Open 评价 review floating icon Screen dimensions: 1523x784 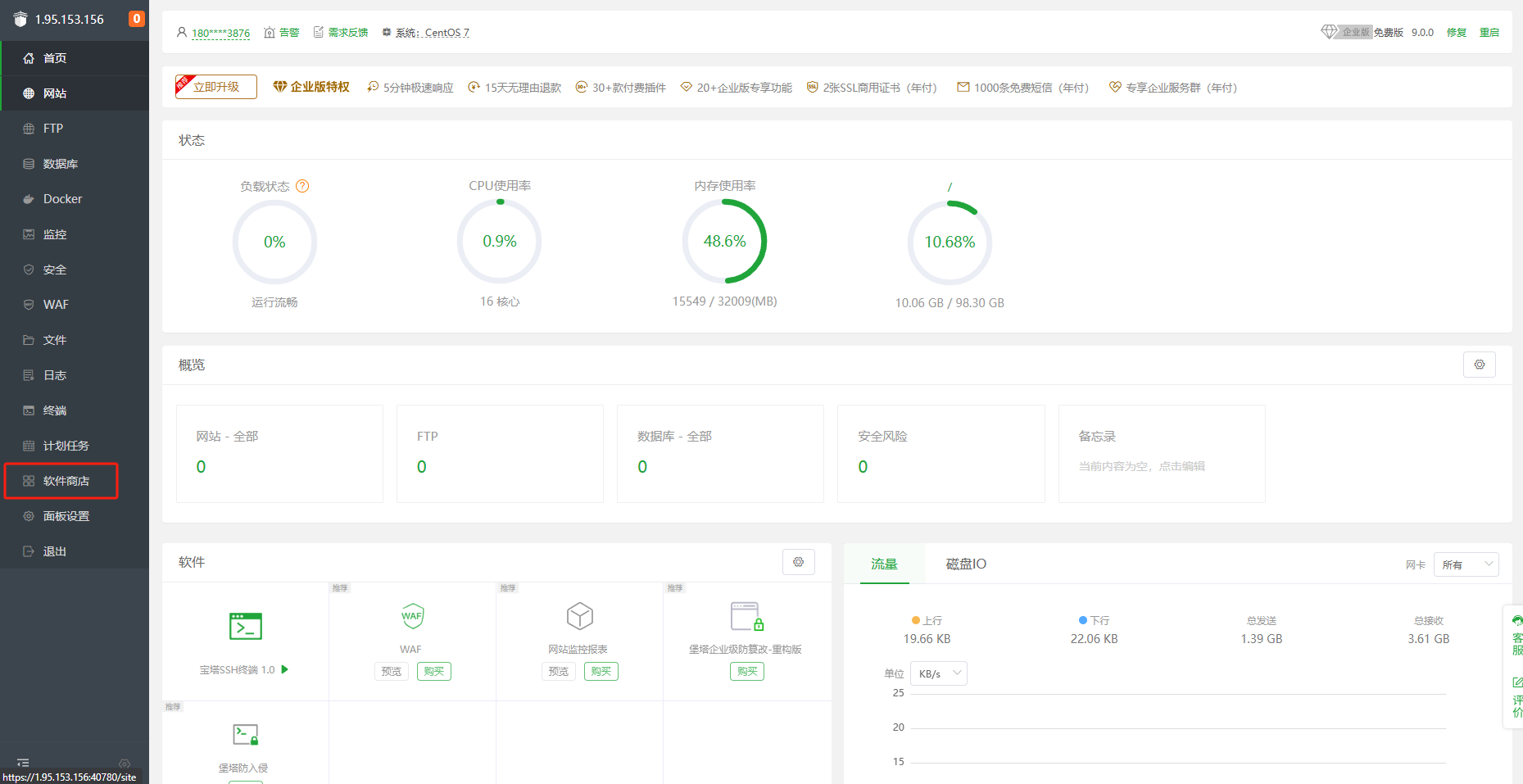tap(1517, 698)
